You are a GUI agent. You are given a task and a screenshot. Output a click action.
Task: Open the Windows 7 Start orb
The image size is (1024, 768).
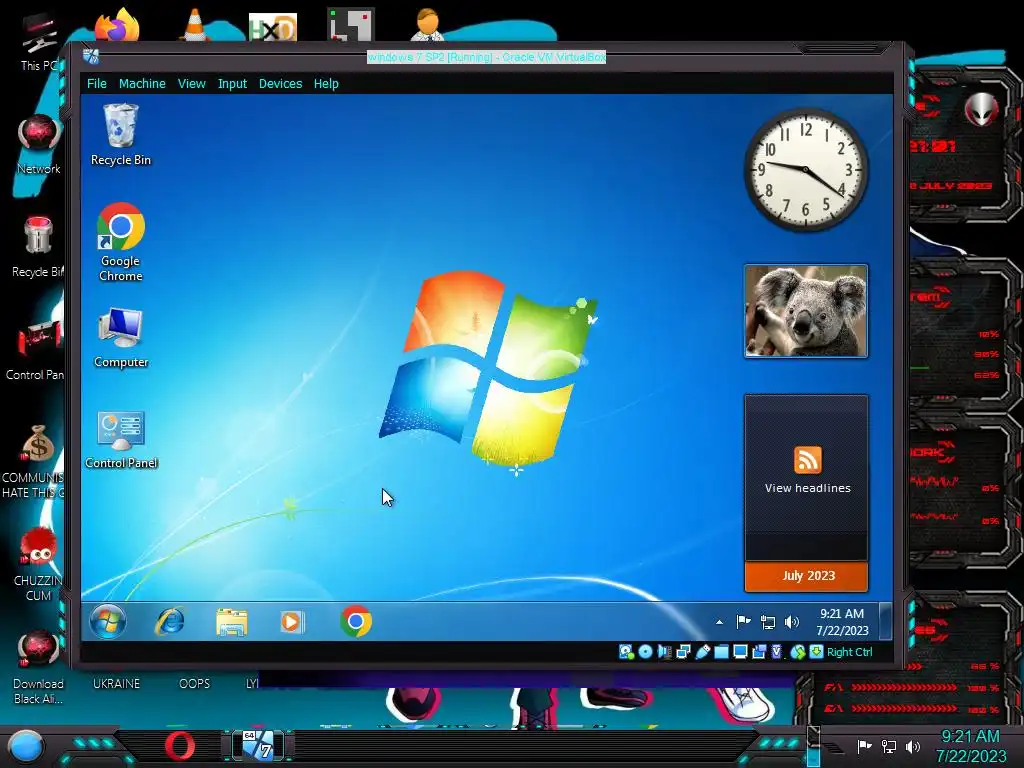(108, 621)
